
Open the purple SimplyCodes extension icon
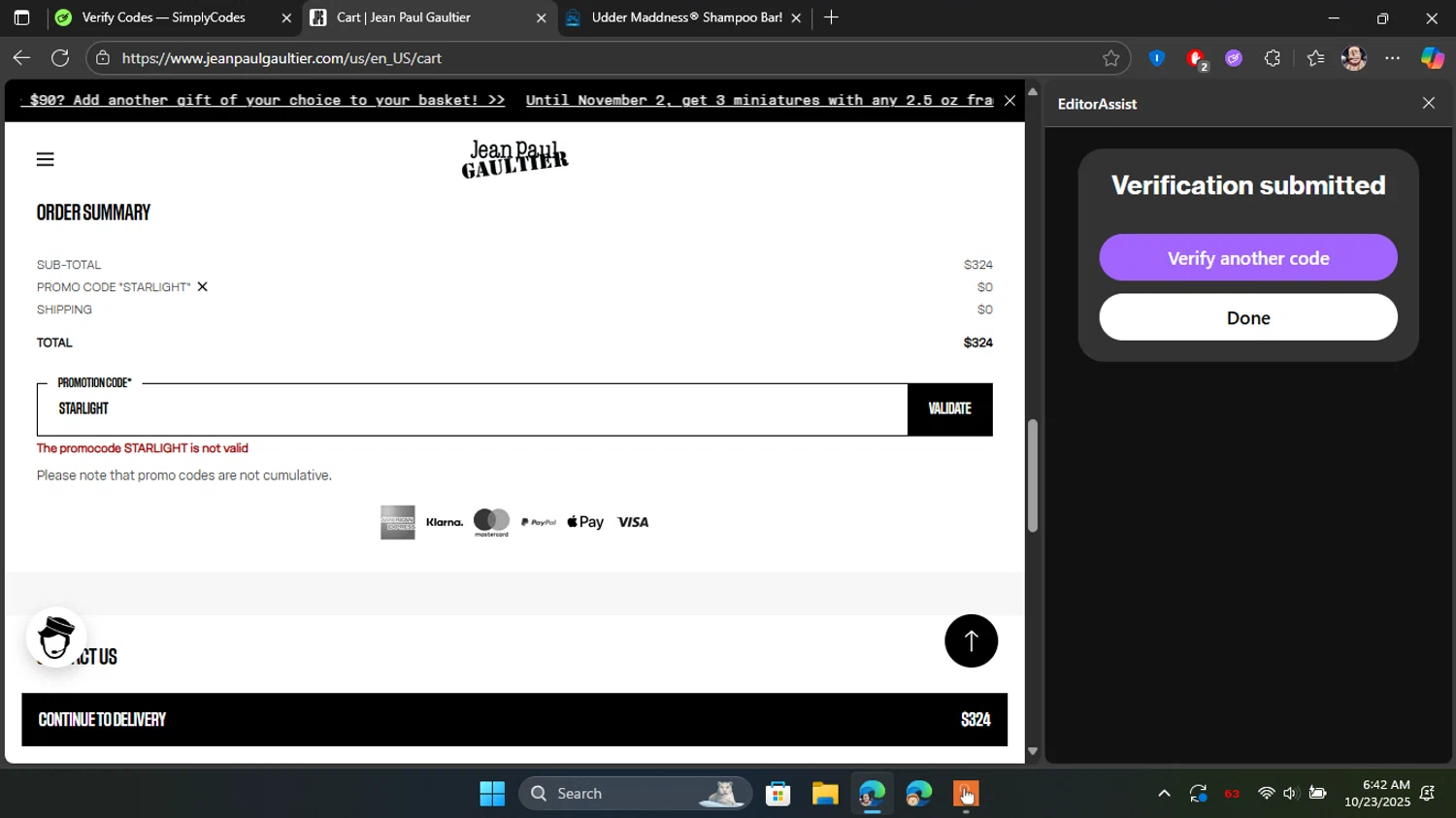[1234, 58]
